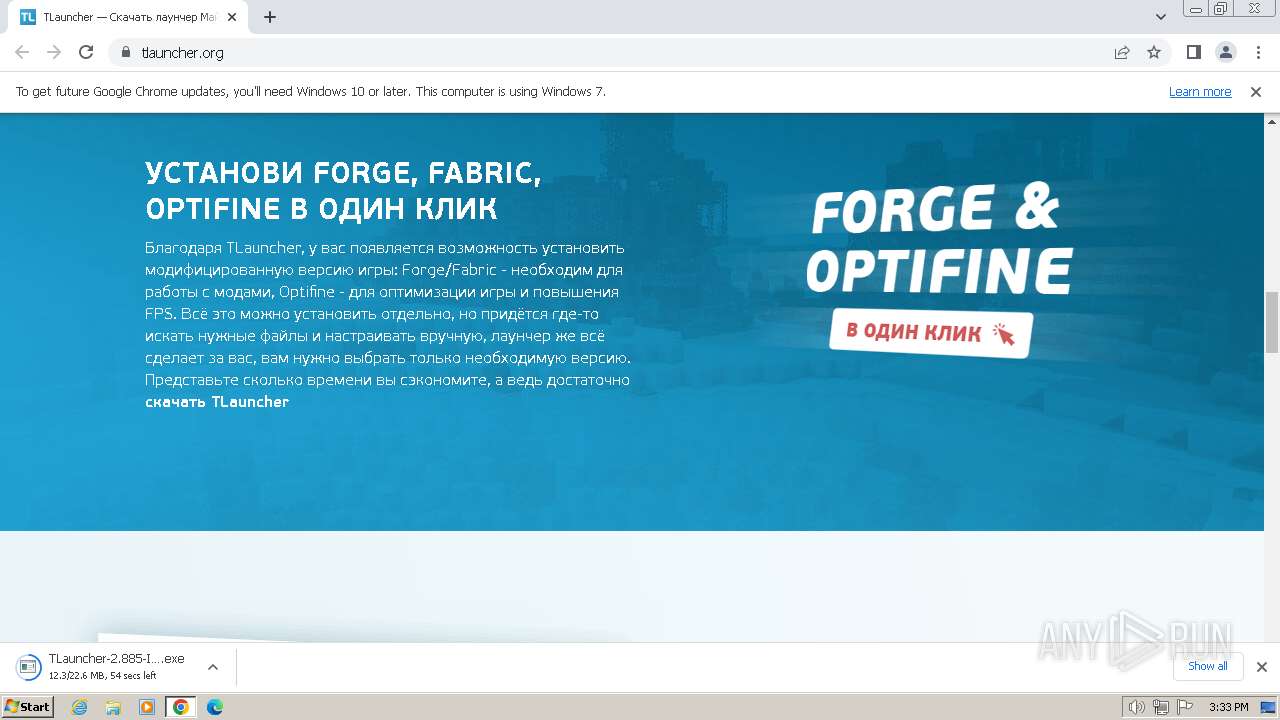The width and height of the screenshot is (1280, 720).
Task: View site information lock icon
Action: coord(126,52)
